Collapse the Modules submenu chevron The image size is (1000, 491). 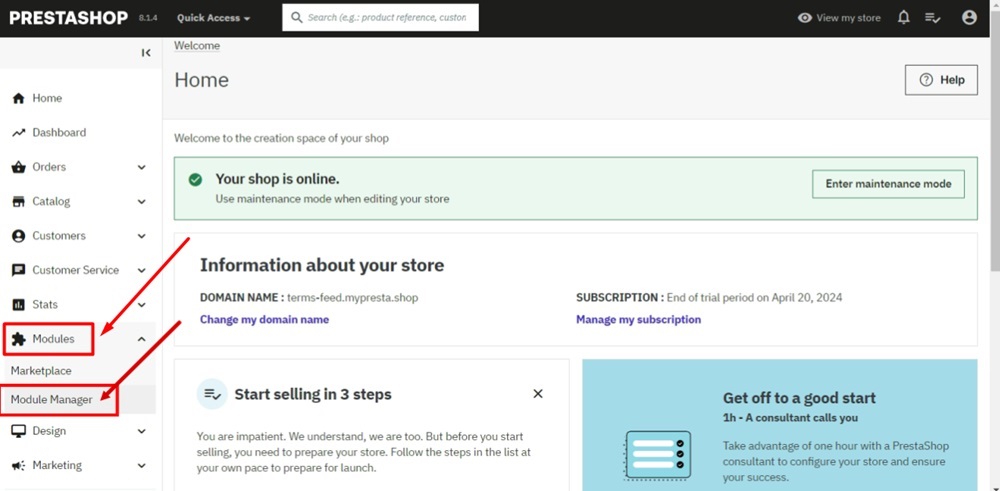pyautogui.click(x=142, y=339)
